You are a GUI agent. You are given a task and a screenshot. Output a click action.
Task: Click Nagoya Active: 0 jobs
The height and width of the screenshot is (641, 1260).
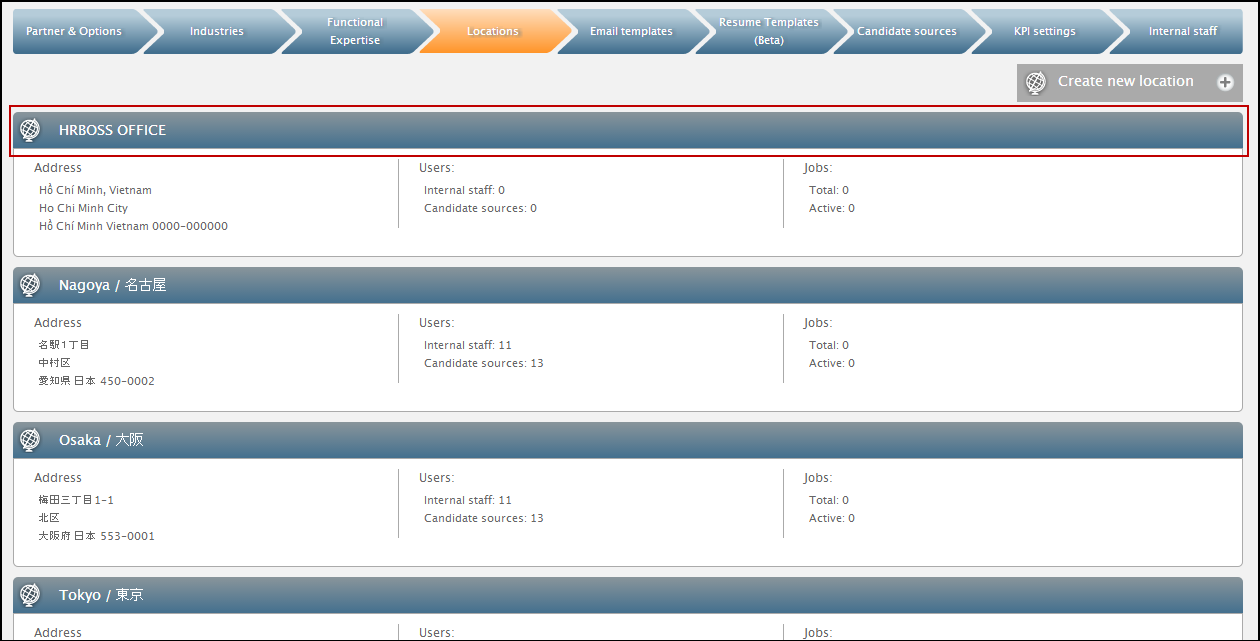[x=832, y=363]
